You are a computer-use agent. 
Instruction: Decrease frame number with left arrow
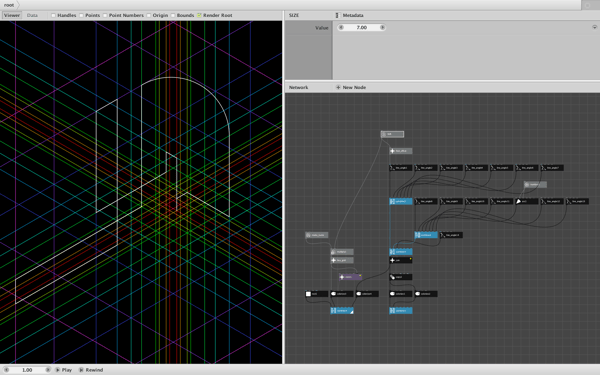point(6,370)
